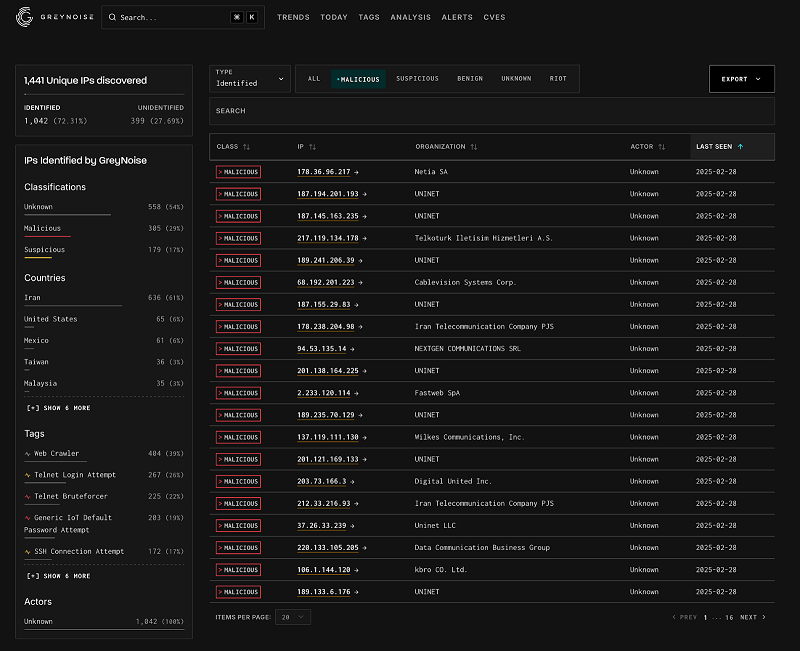Click the Suspicious classification yellow bar entry
Viewport: 800px width, 651px height.
pyautogui.click(x=104, y=251)
